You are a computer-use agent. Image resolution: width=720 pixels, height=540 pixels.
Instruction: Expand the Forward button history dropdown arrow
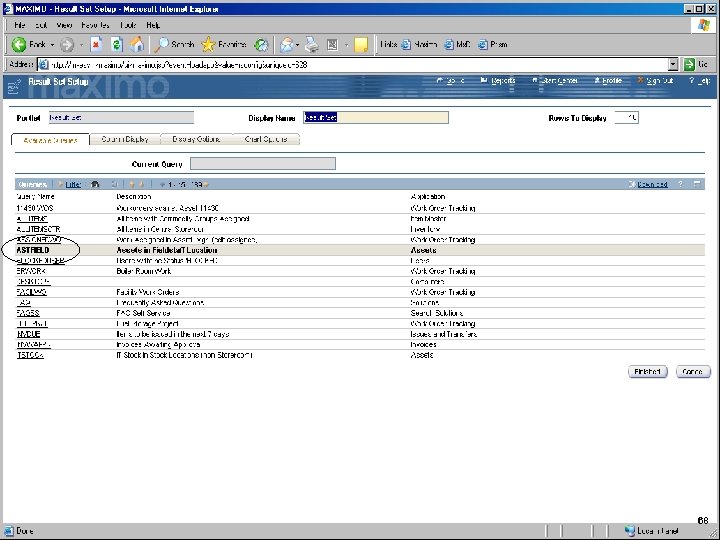[x=81, y=45]
